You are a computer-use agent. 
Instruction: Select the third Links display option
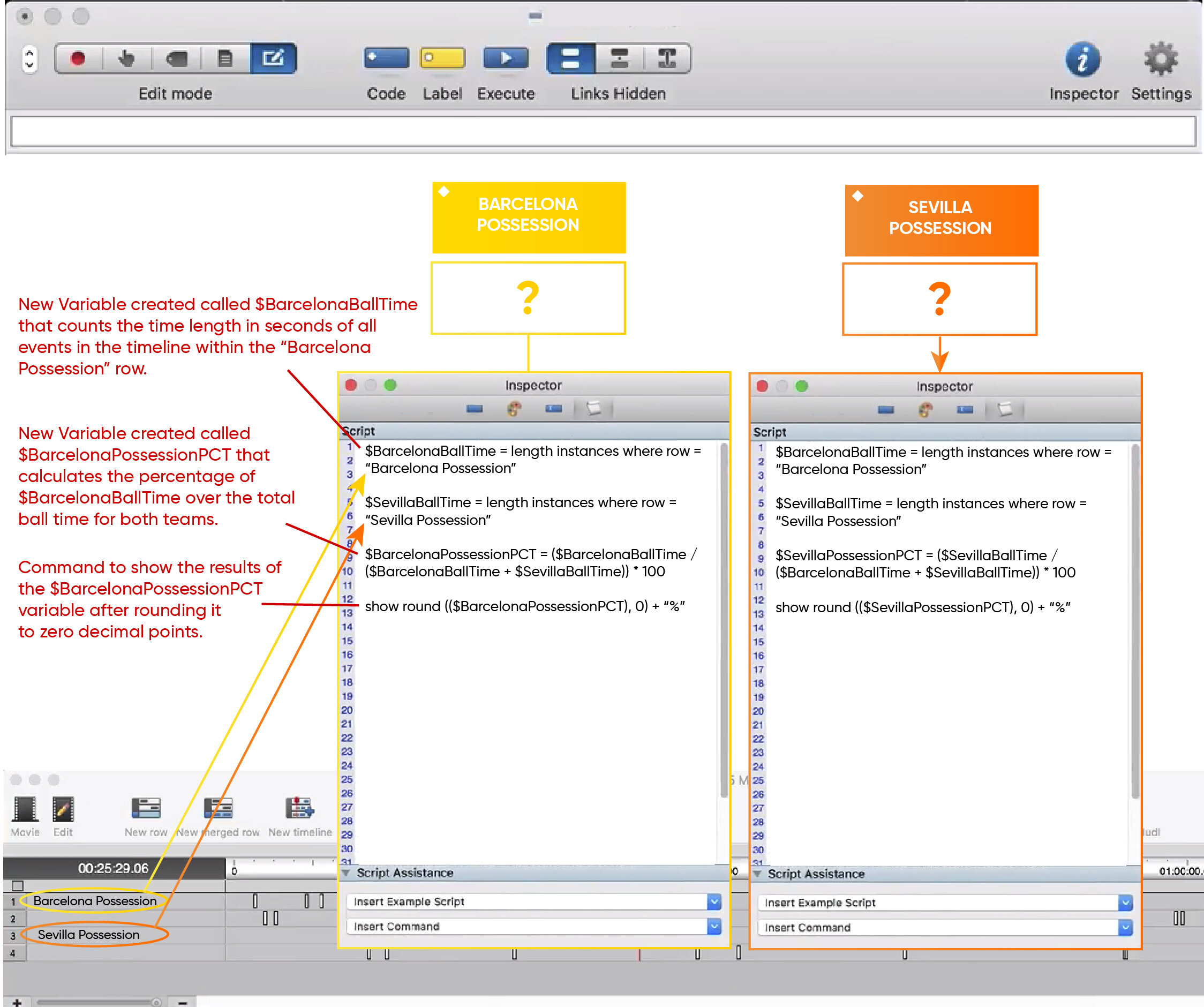[667, 58]
